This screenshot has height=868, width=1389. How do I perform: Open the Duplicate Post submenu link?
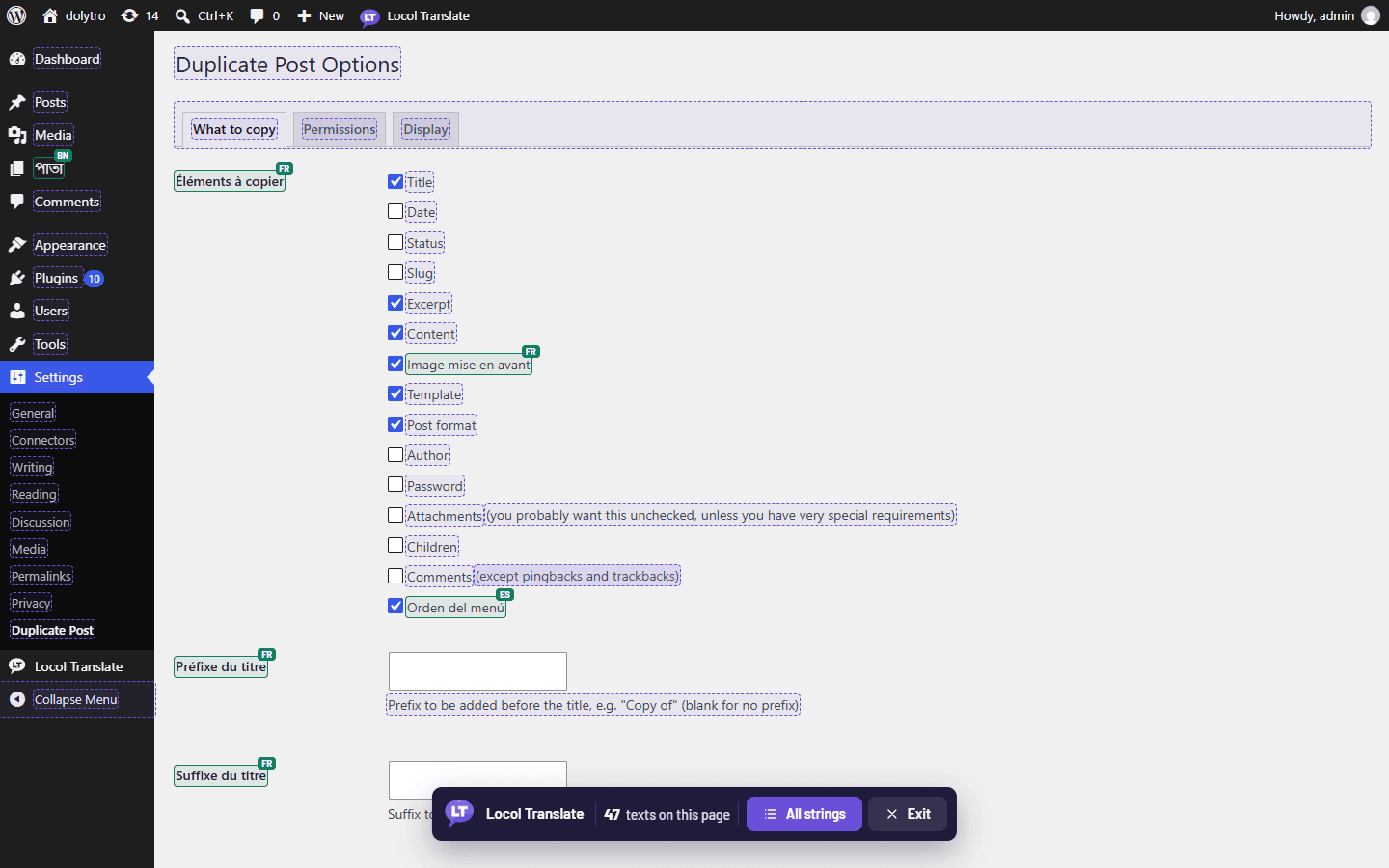[53, 630]
